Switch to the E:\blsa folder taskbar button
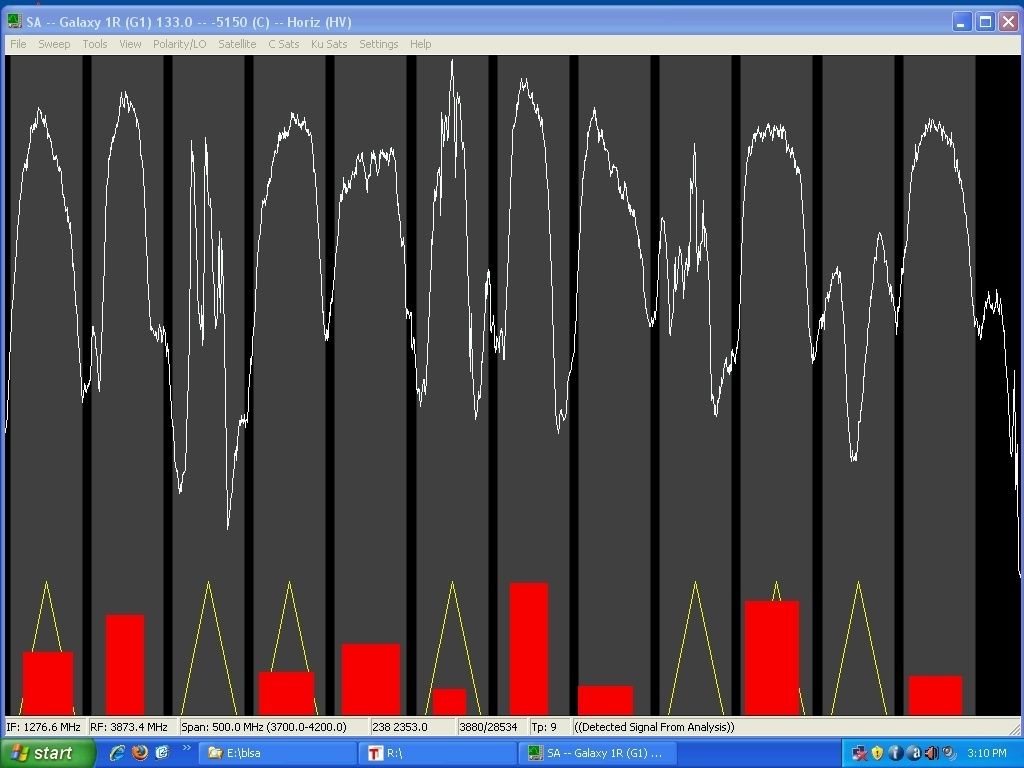This screenshot has width=1024, height=768. pyautogui.click(x=278, y=753)
